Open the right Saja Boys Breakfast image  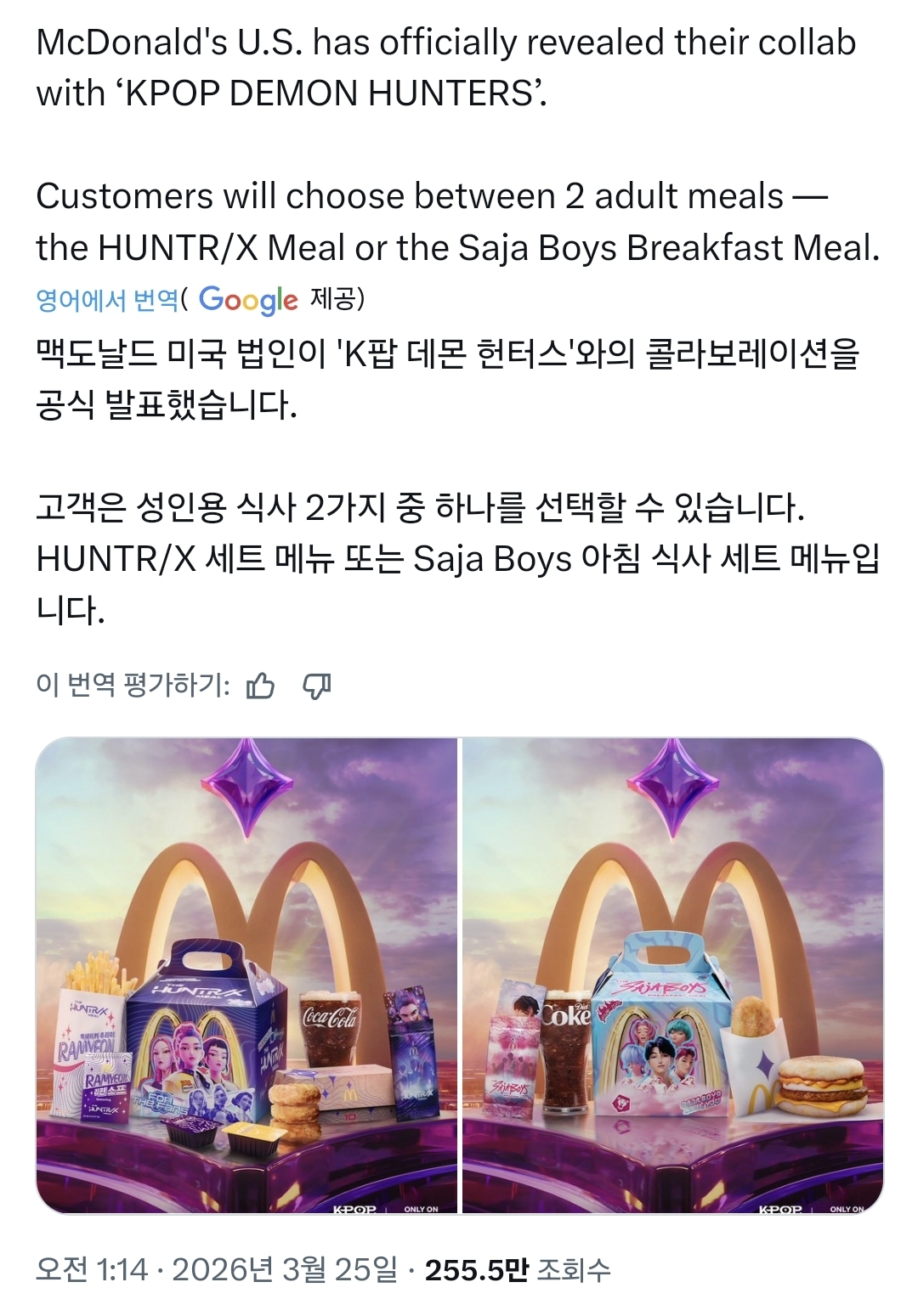[672, 975]
